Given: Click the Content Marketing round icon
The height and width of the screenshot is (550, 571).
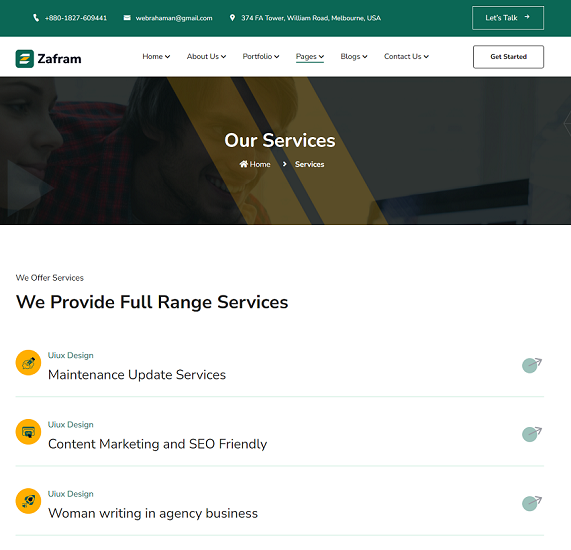Looking at the screenshot, I should [28, 432].
